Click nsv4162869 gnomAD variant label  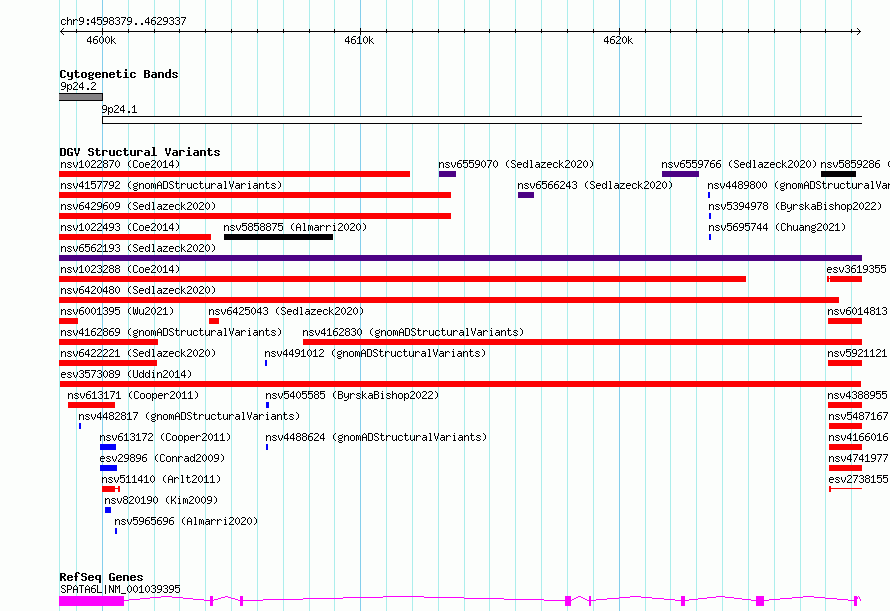(171, 332)
